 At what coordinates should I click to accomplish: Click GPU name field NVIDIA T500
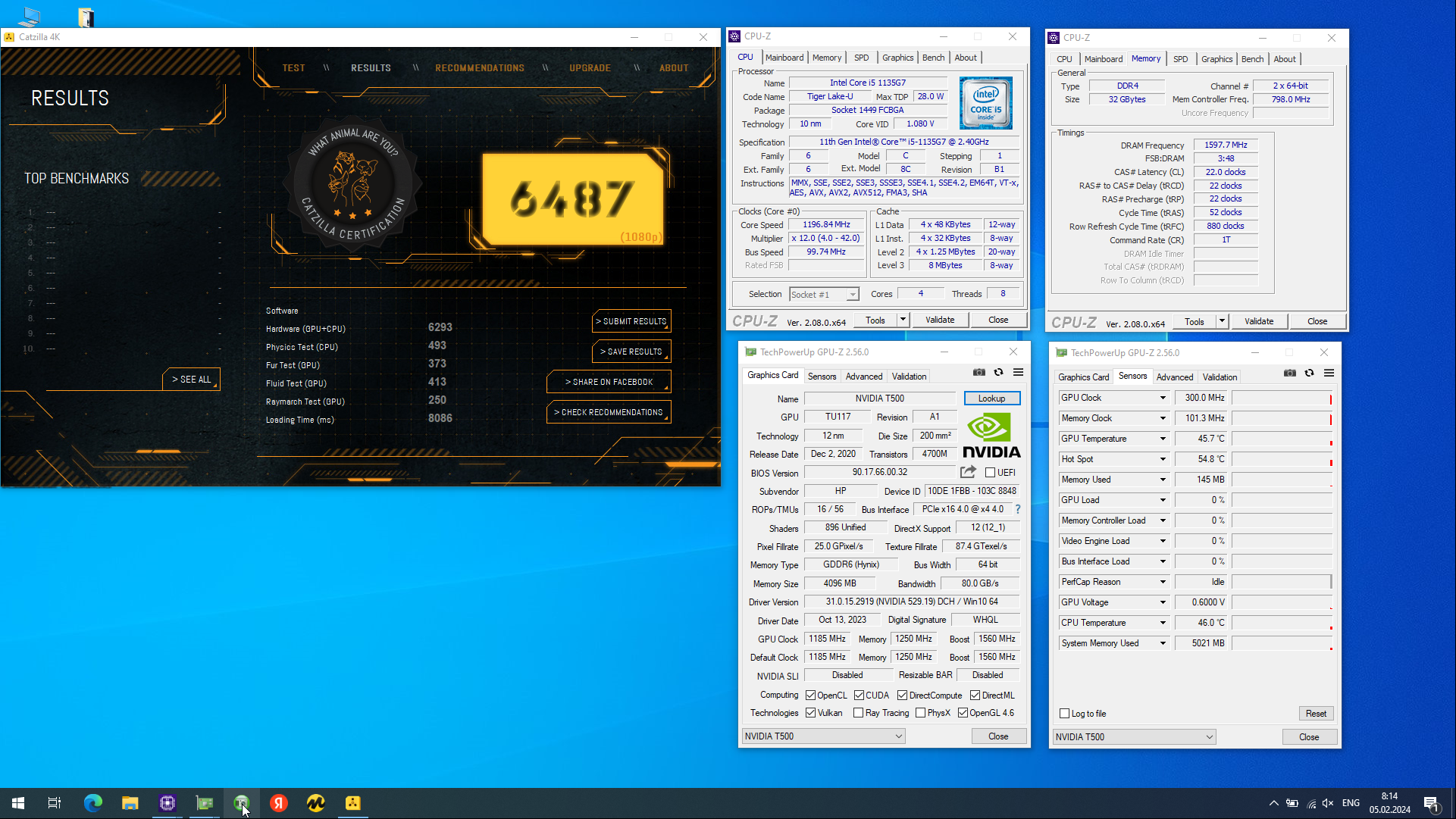coord(880,399)
